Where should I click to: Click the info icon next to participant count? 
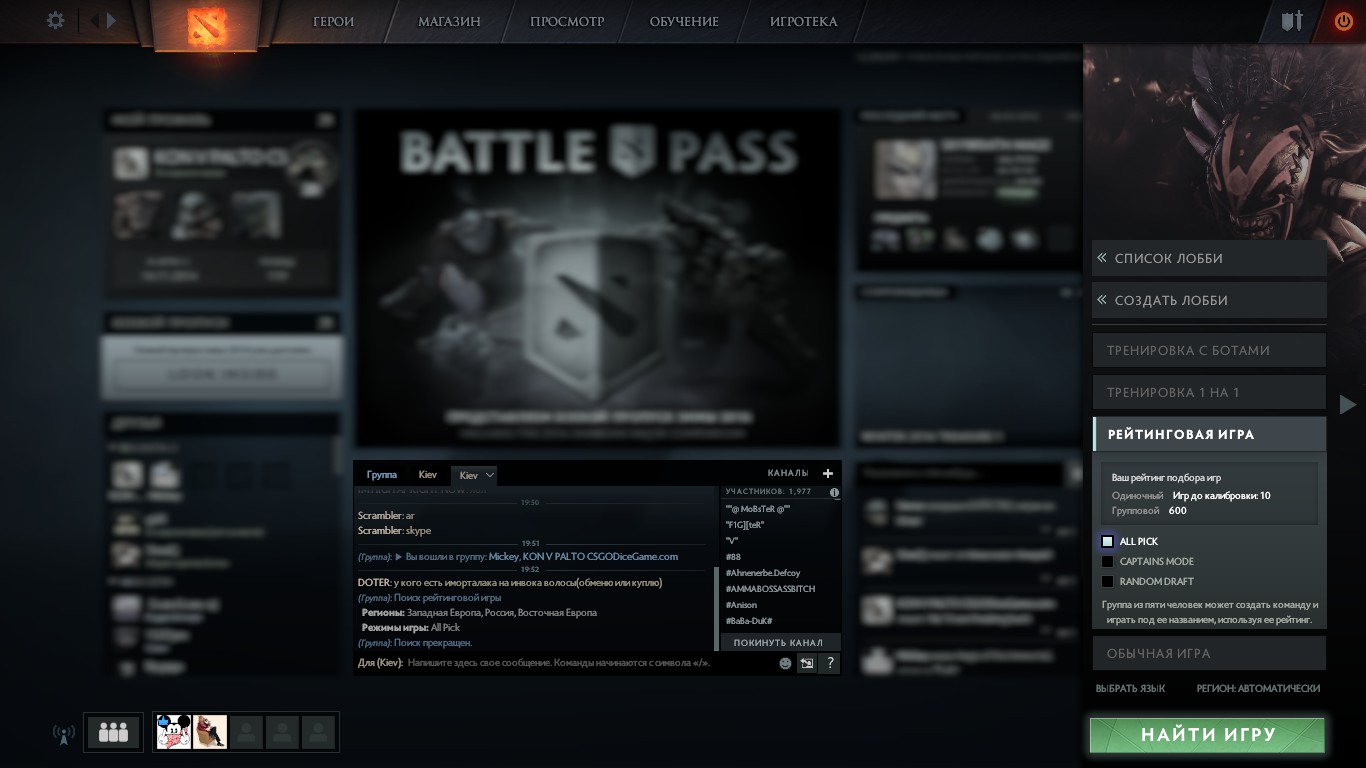click(836, 492)
